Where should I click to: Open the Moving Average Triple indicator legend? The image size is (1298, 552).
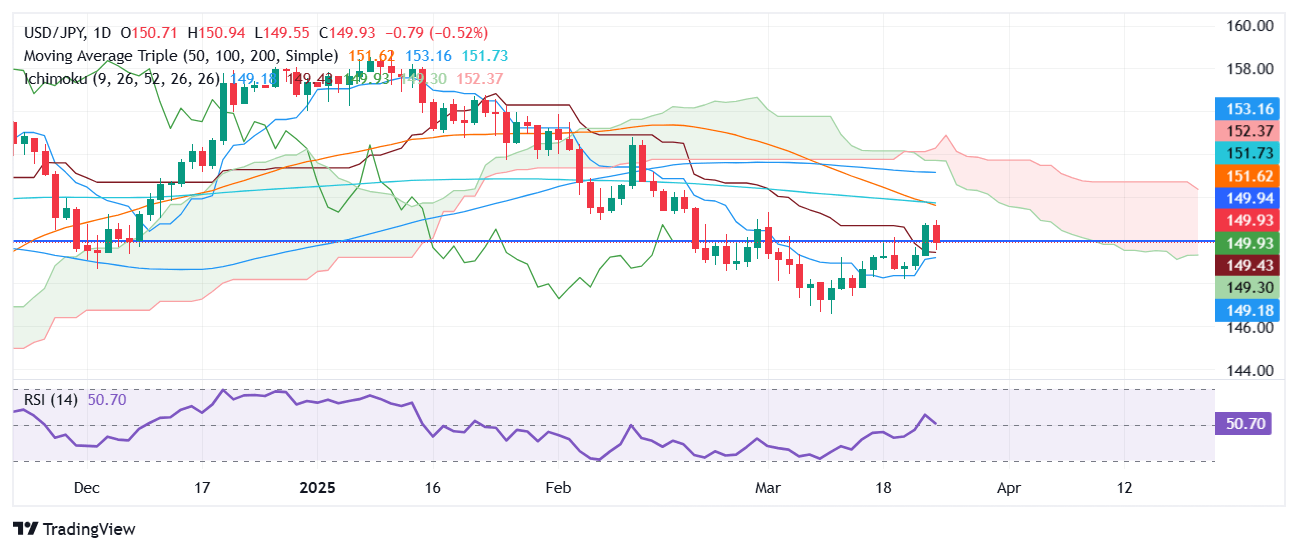point(180,56)
